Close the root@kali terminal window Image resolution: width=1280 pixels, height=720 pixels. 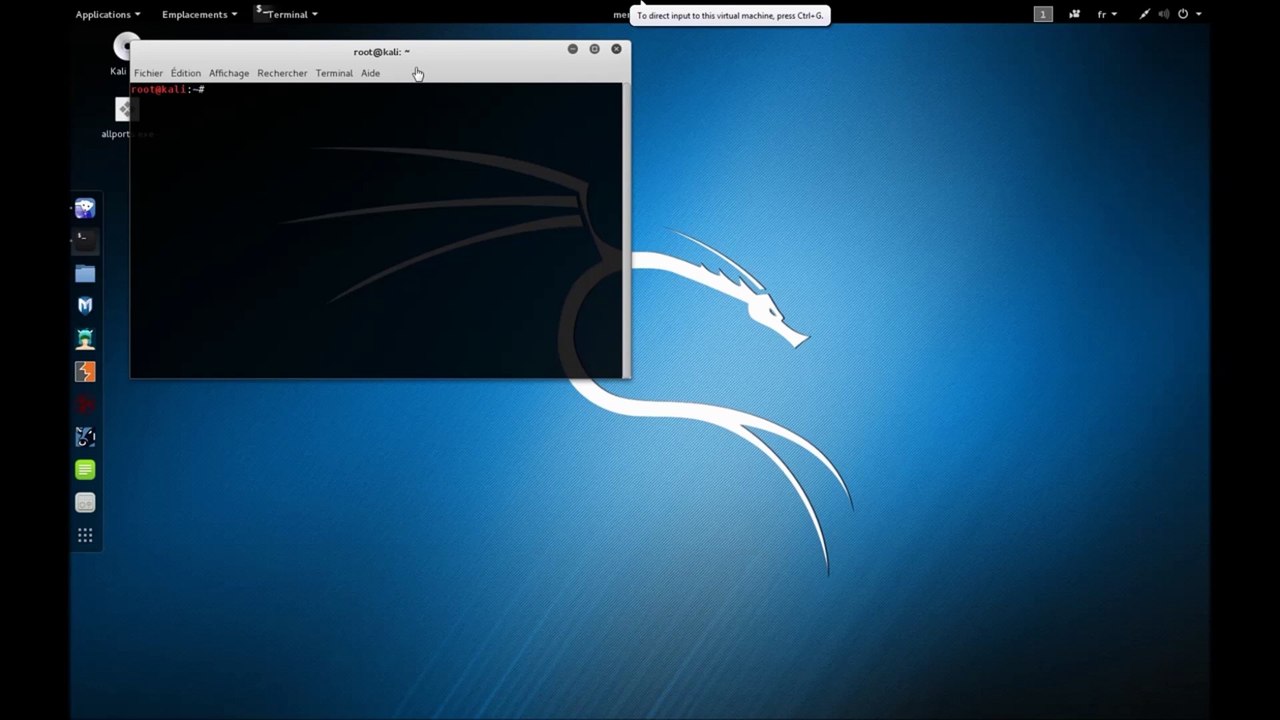coord(616,49)
